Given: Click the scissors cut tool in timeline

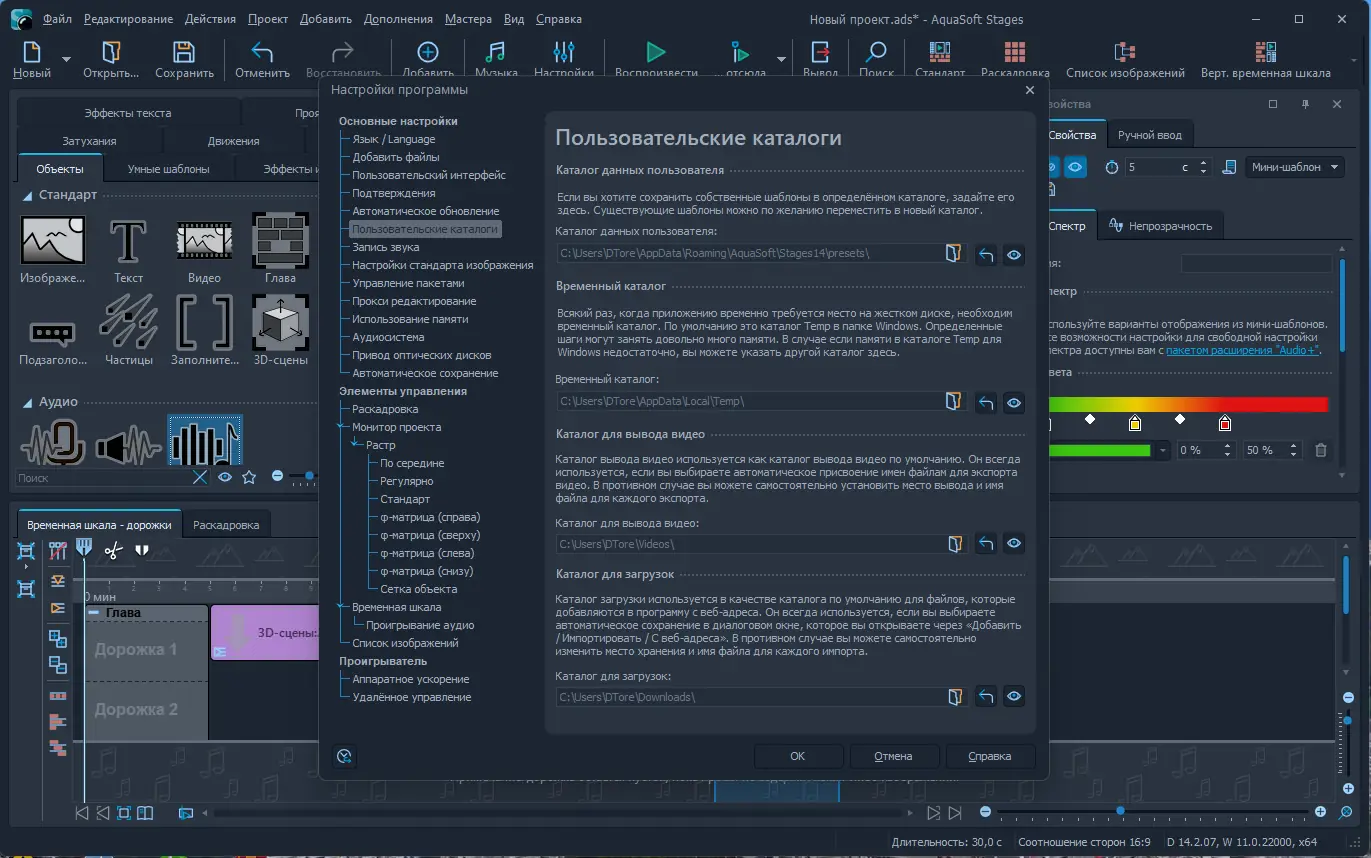Looking at the screenshot, I should [113, 550].
